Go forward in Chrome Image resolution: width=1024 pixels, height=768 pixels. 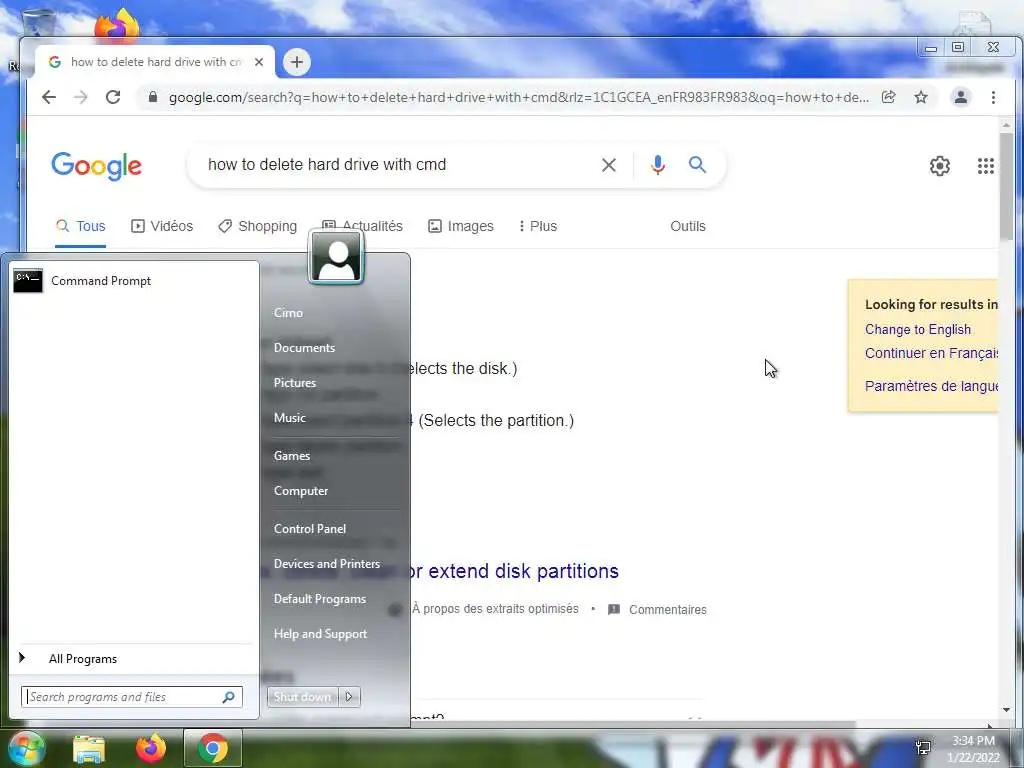(81, 97)
